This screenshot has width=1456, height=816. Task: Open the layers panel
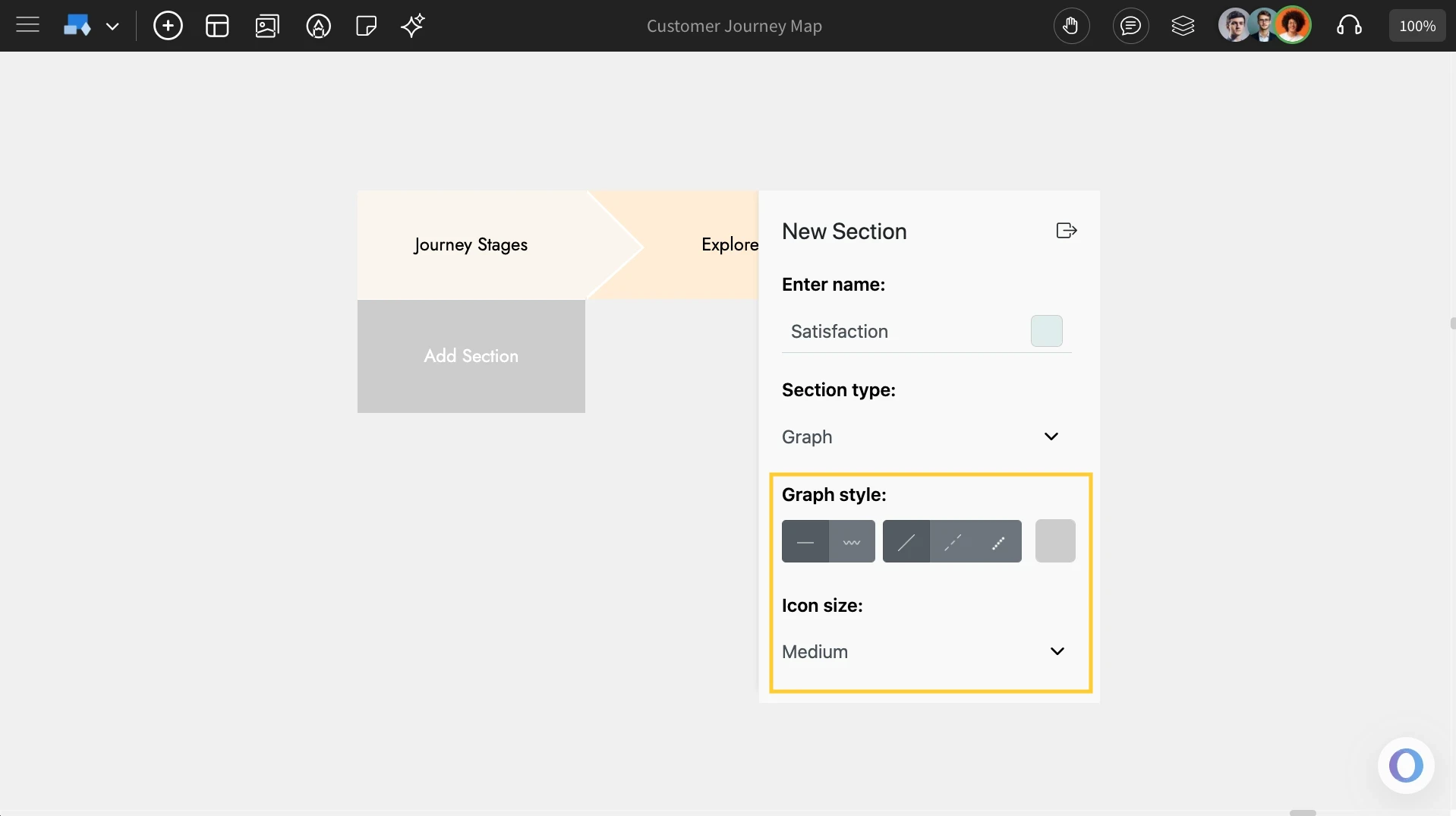click(1183, 25)
